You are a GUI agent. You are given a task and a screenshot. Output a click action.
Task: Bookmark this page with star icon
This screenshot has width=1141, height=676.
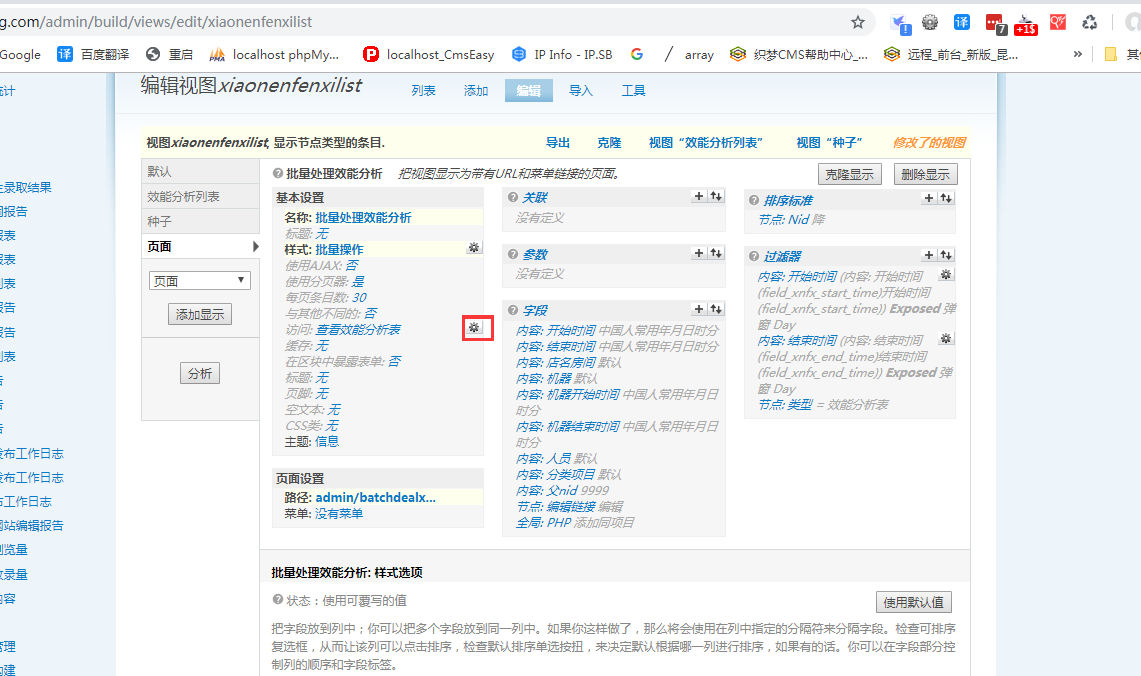tap(858, 22)
